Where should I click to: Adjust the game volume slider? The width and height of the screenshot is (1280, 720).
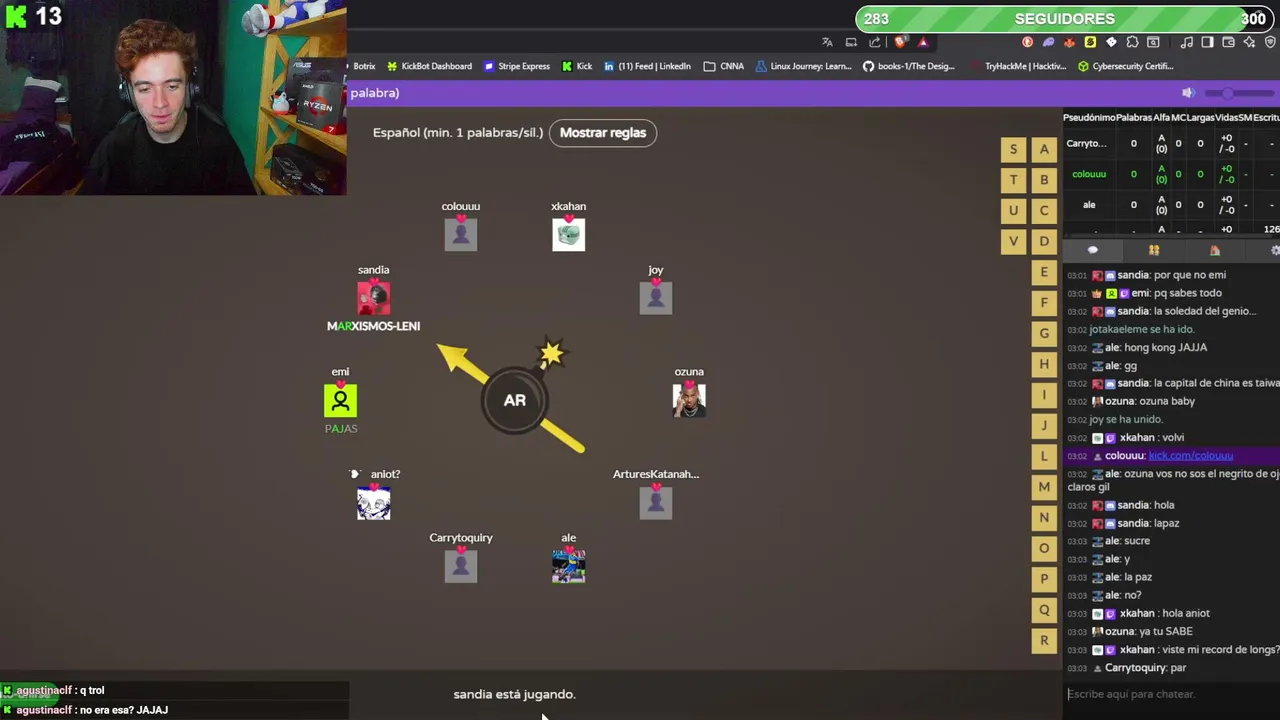point(1240,93)
